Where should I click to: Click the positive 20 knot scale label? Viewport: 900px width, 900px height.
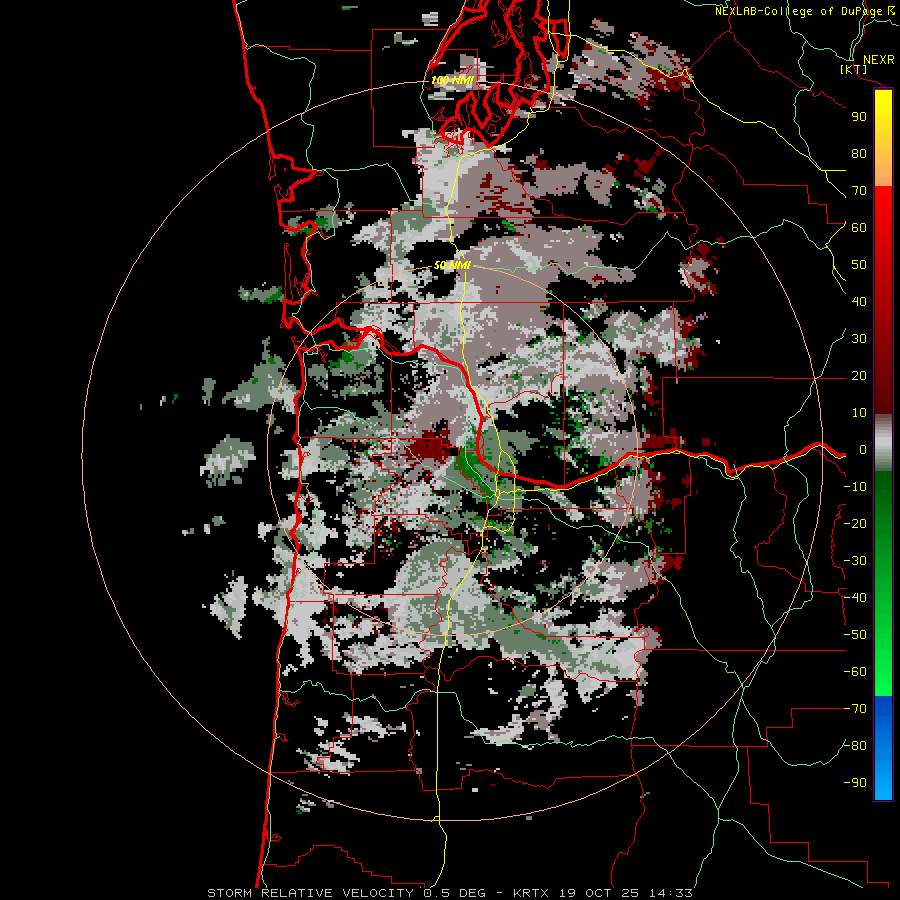pos(859,375)
